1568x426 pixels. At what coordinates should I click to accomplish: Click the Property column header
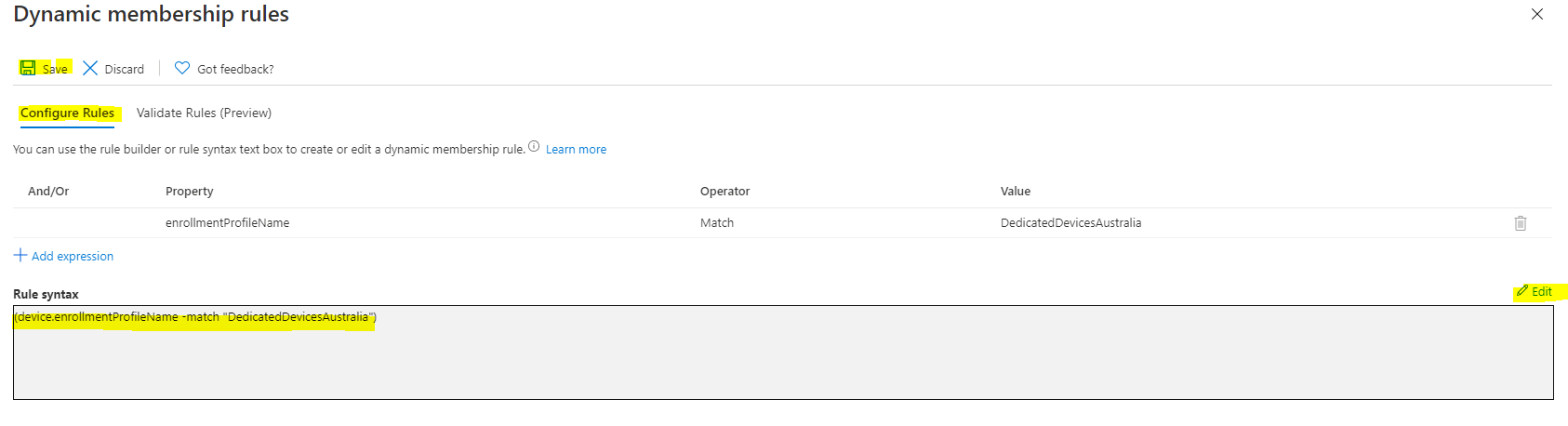point(190,191)
